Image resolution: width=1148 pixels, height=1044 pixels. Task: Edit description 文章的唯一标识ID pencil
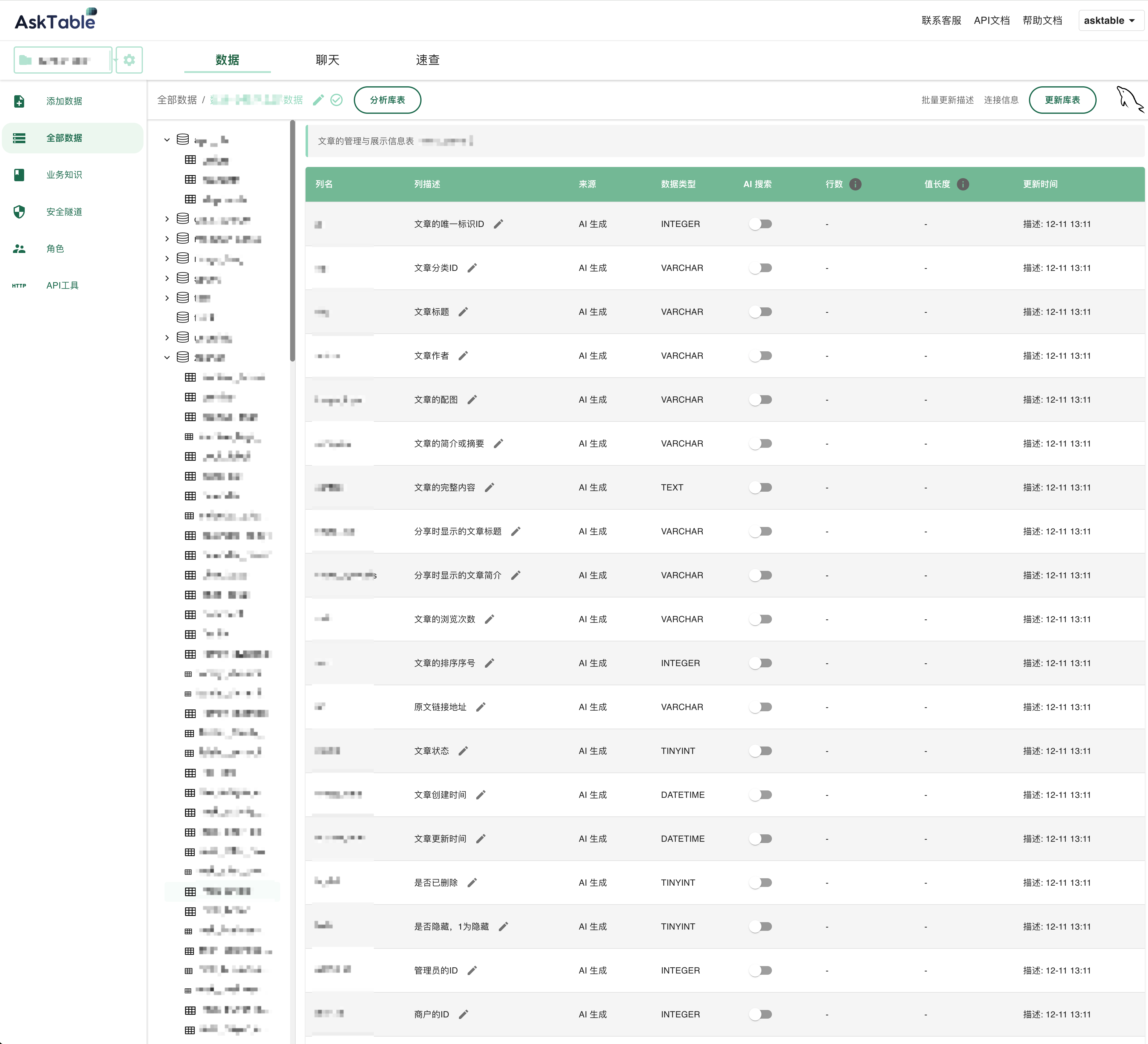498,224
